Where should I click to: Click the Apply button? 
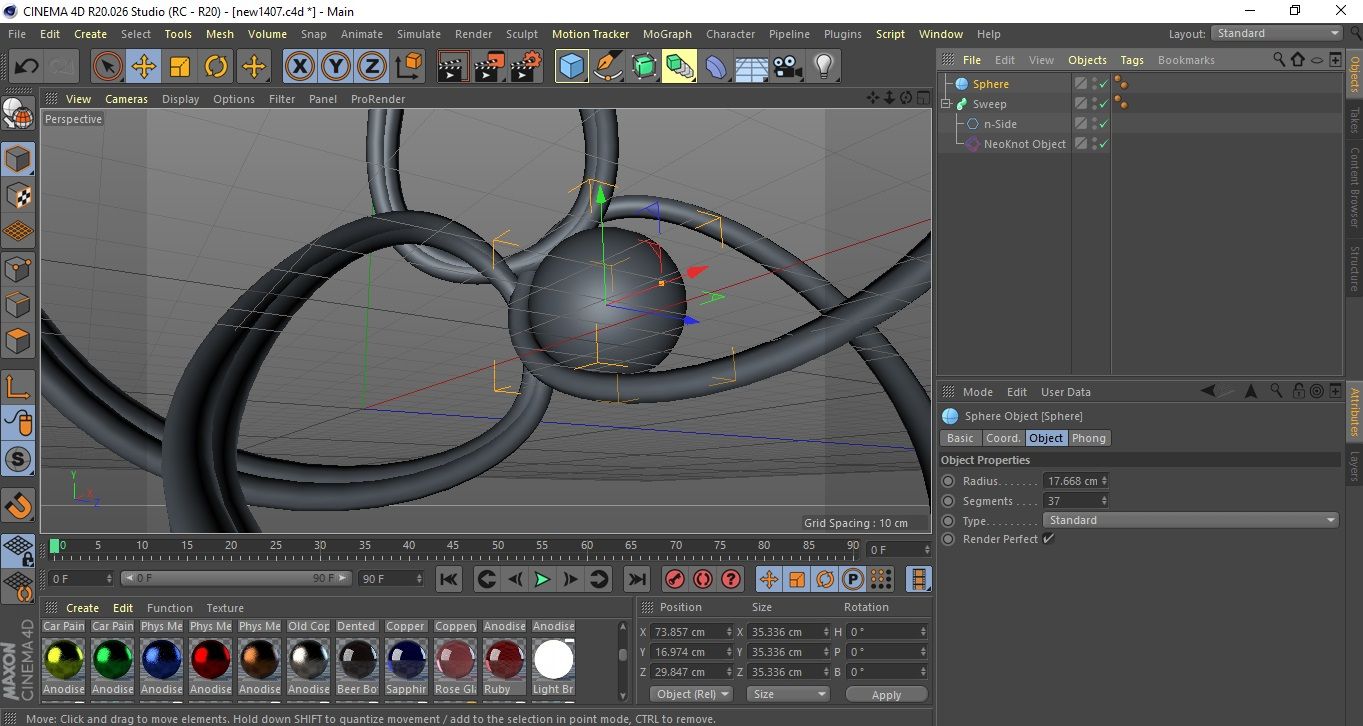click(x=886, y=694)
